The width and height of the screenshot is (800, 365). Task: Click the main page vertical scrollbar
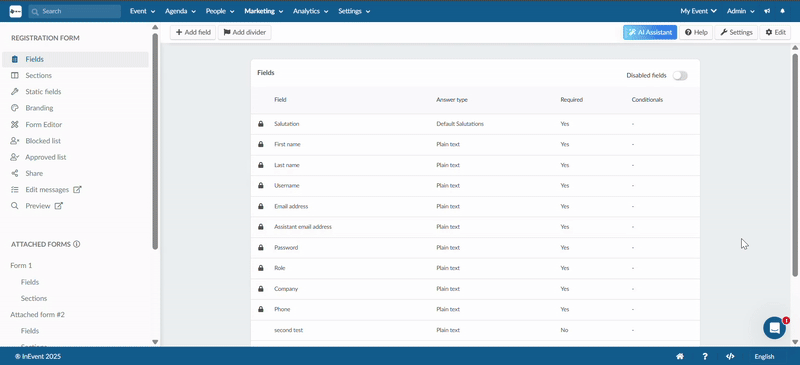pos(794,165)
